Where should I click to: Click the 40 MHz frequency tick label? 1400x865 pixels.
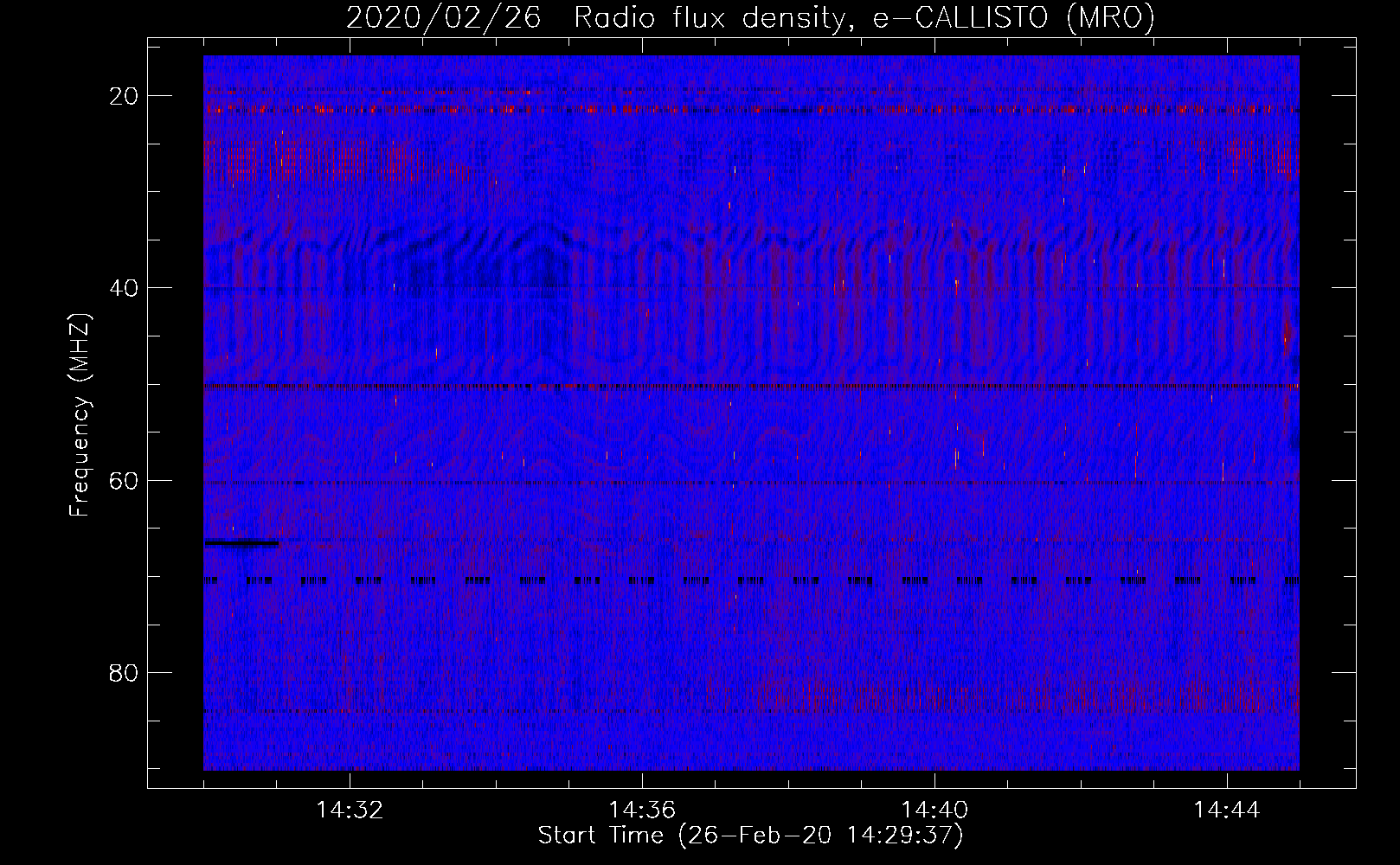[x=124, y=288]
